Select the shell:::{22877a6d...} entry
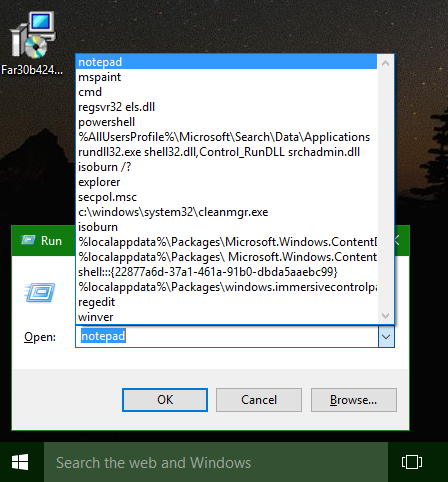The height and width of the screenshot is (482, 448). point(226,272)
